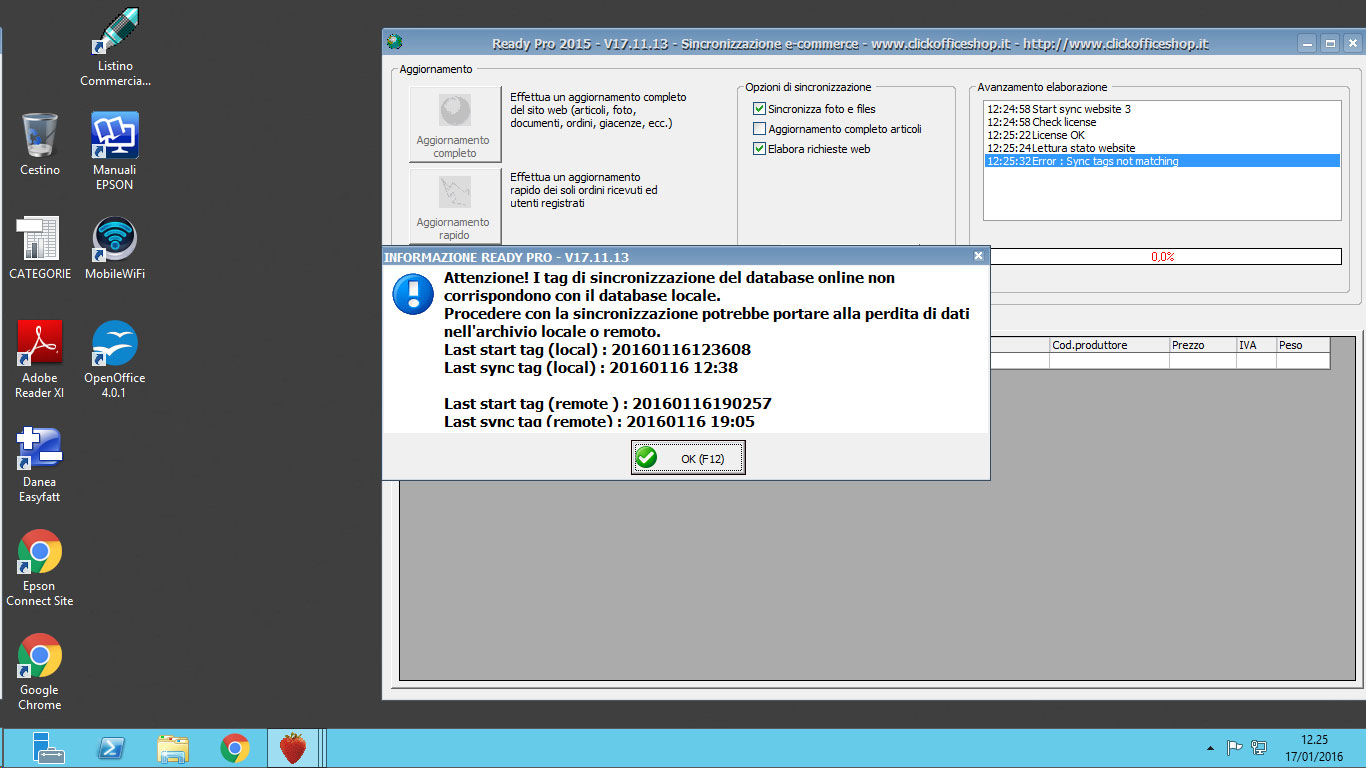Open the network tray icon
This screenshot has width=1366, height=768.
(1259, 747)
